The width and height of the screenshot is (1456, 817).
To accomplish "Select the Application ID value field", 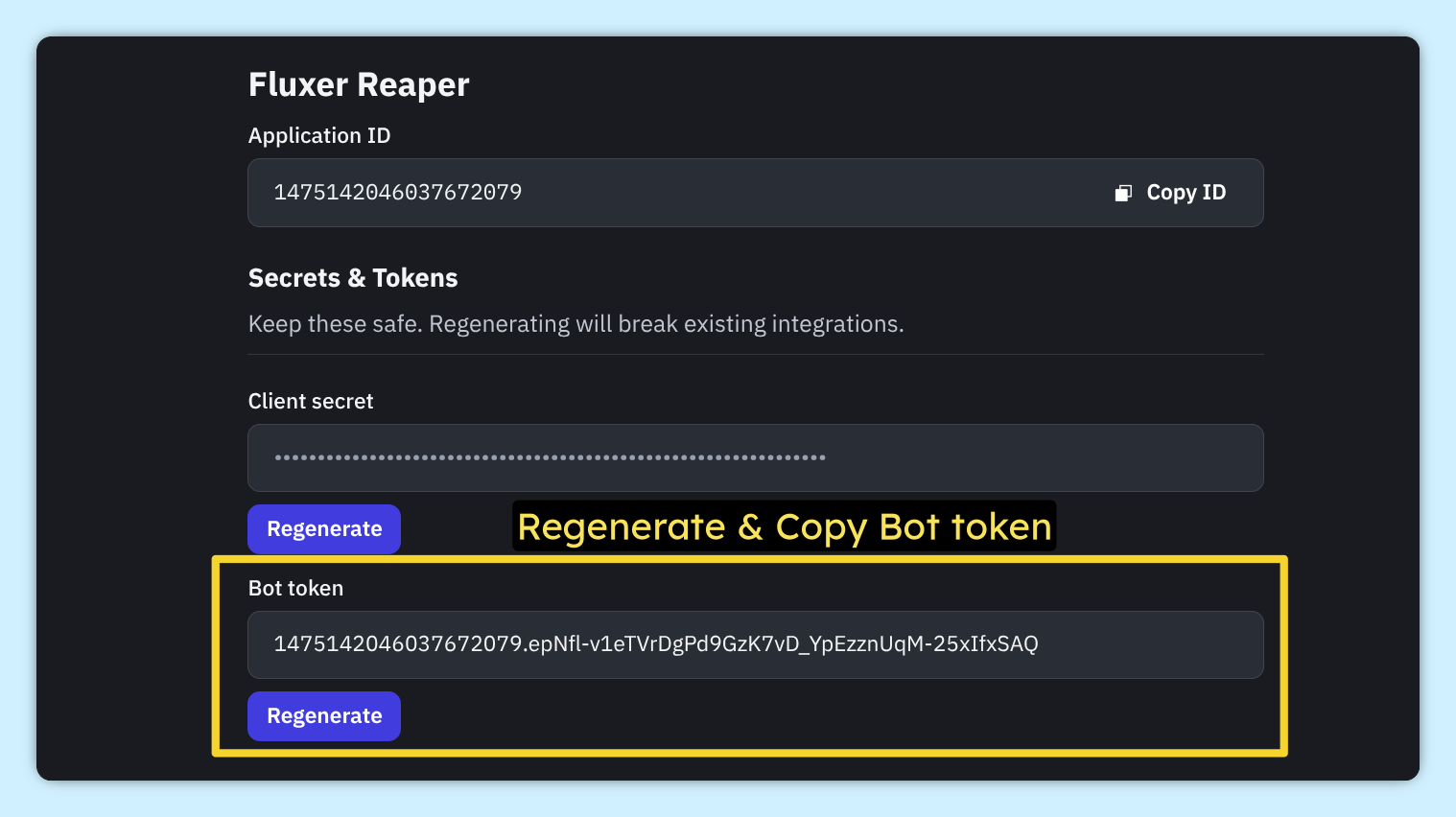I will 756,193.
